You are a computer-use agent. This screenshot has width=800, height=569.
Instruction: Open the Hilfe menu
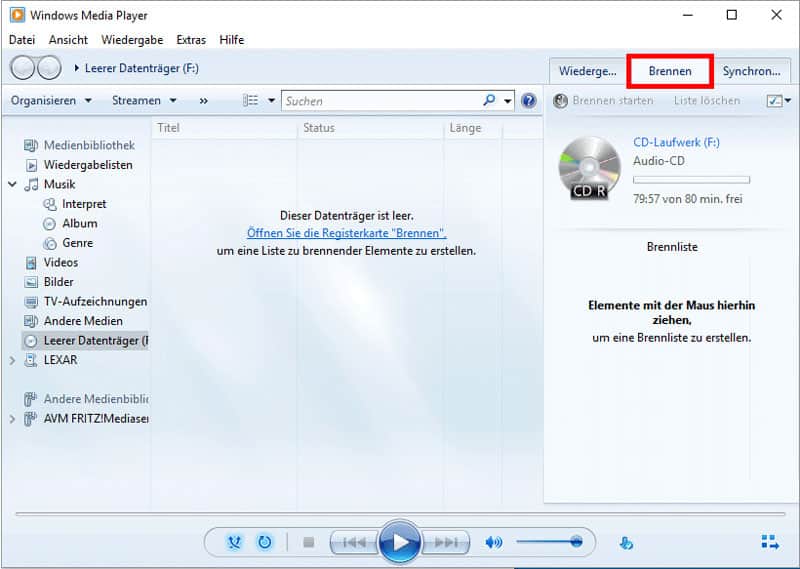(232, 40)
